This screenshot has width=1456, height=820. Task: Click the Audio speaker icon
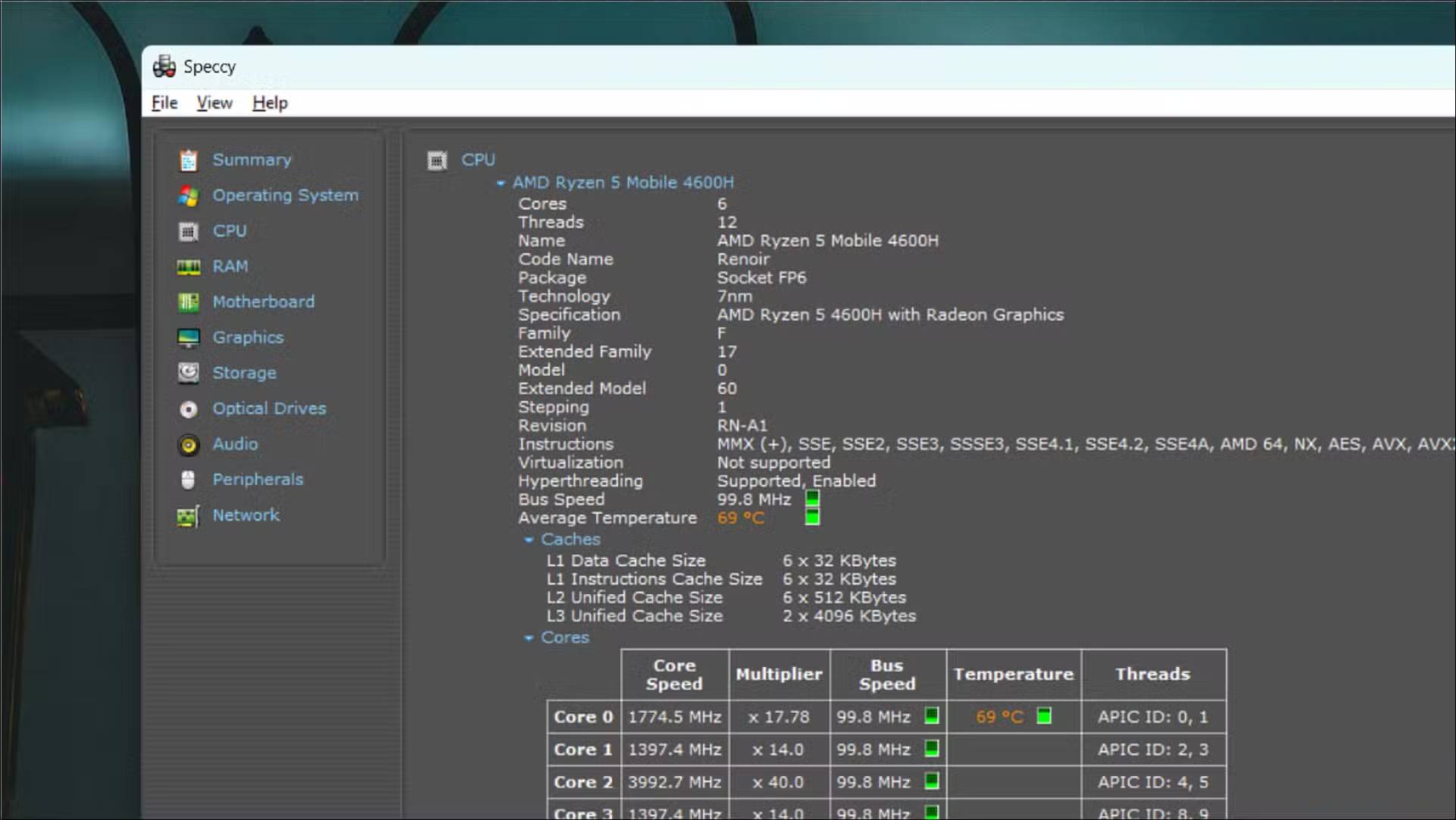pos(188,445)
